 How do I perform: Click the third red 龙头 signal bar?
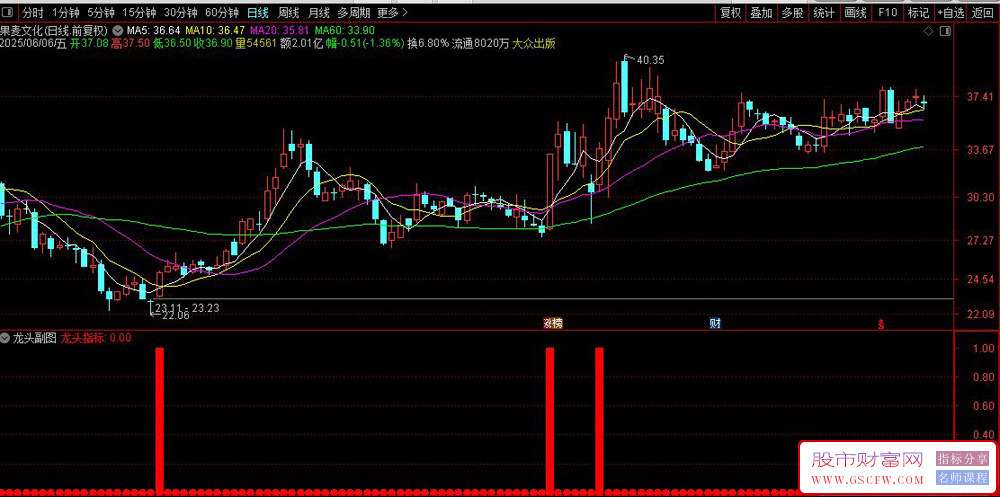click(599, 419)
